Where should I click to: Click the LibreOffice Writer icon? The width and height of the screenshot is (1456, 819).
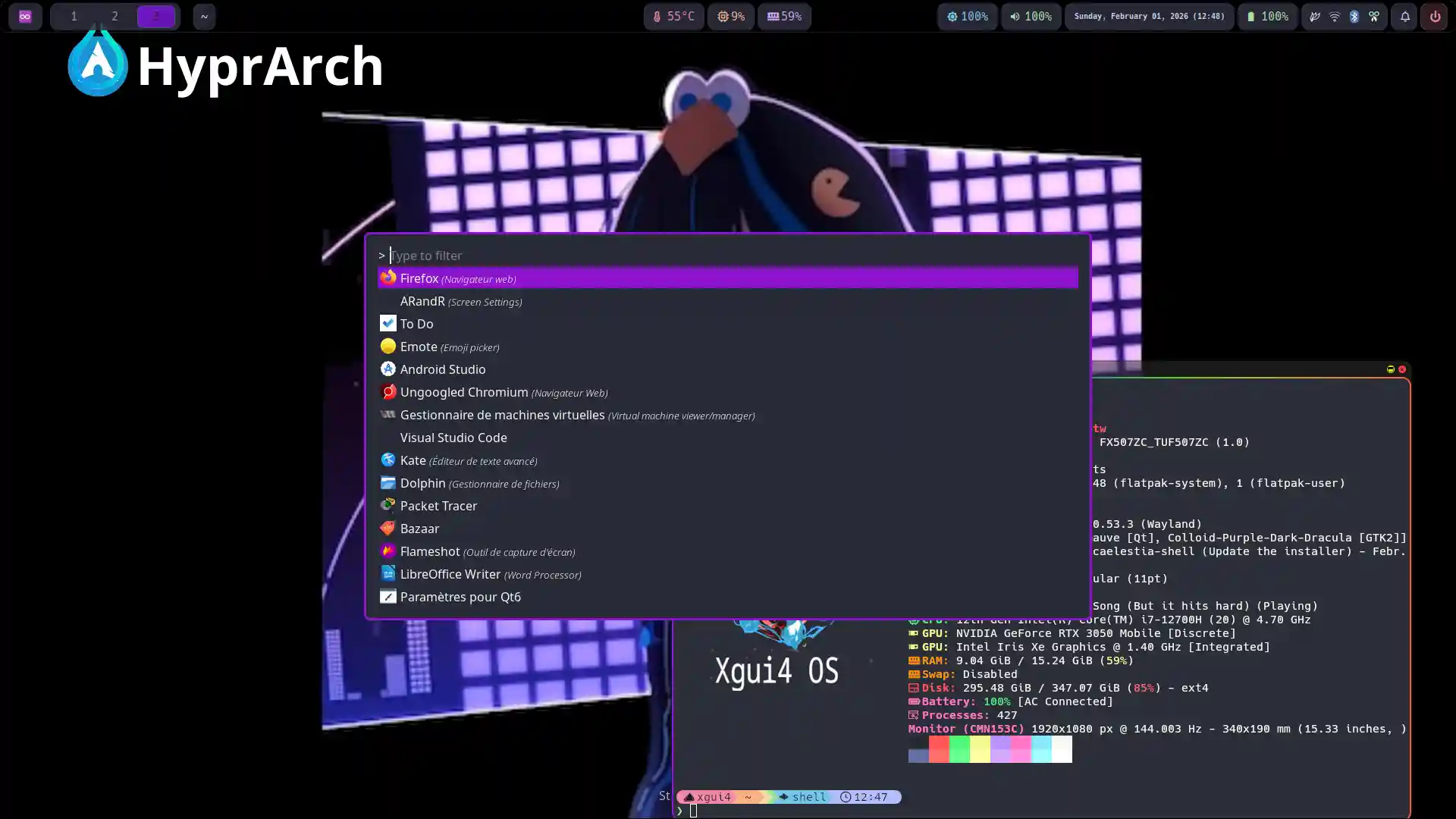pyautogui.click(x=388, y=573)
